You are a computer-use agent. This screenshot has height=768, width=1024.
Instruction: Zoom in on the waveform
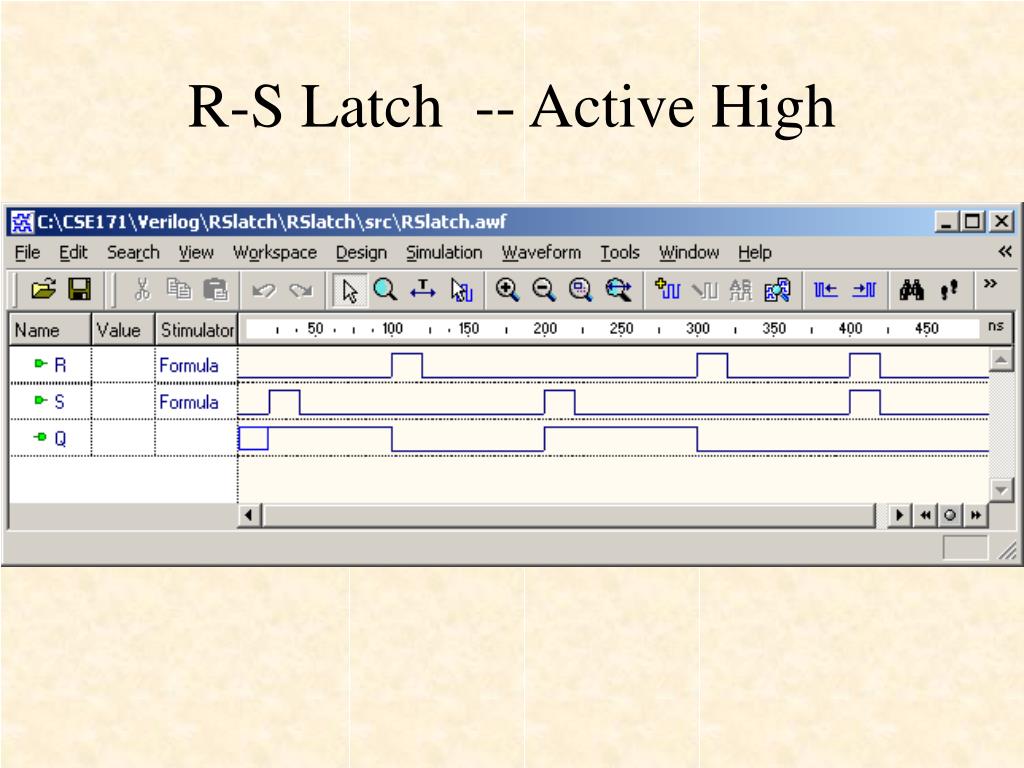507,289
